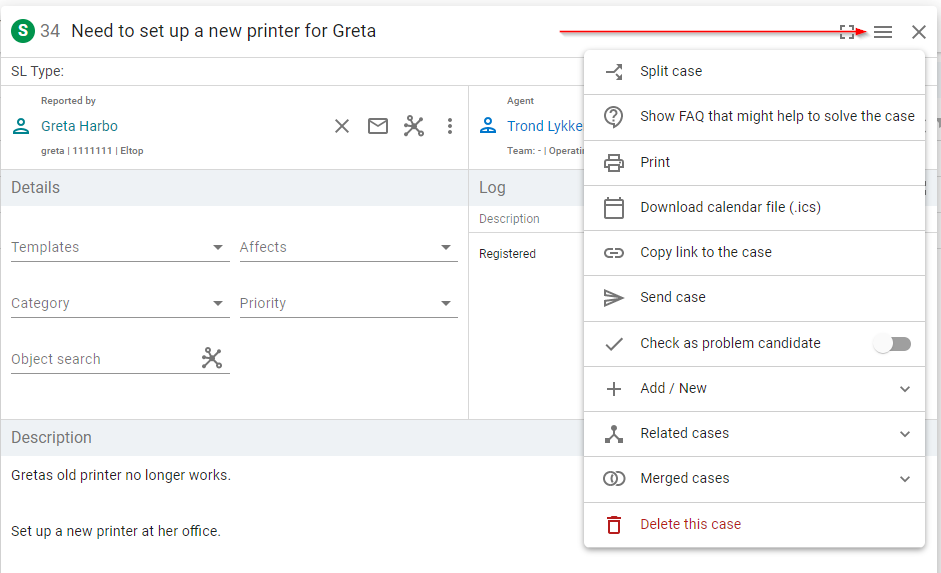Click the object search network icon
Viewport: 941px width, 573px height.
[212, 358]
